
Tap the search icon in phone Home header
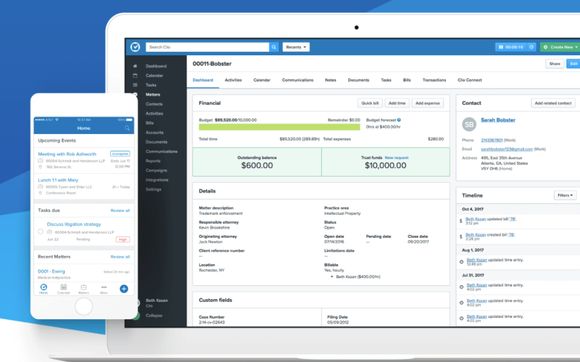127,128
